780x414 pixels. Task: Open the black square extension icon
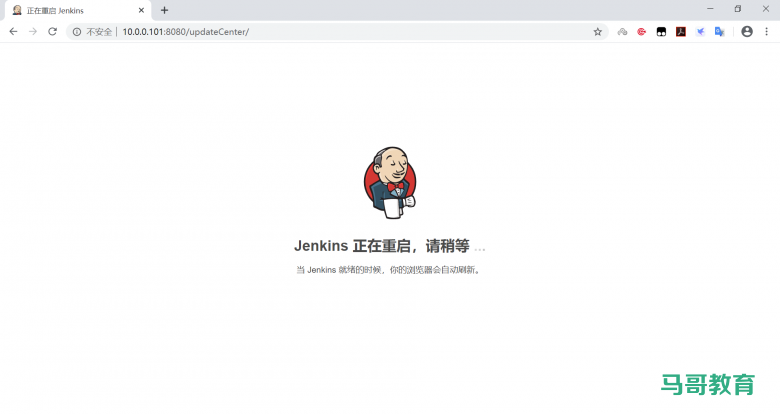coord(661,32)
